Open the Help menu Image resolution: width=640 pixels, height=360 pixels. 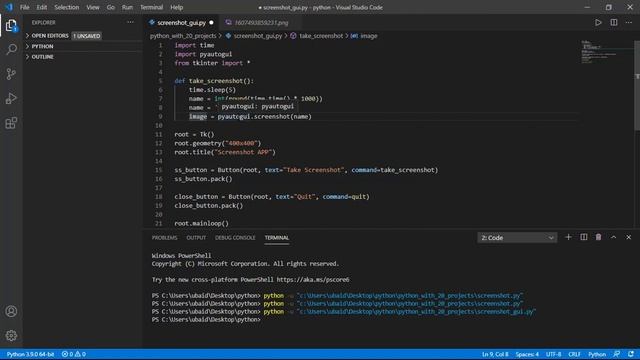pyautogui.click(x=176, y=7)
